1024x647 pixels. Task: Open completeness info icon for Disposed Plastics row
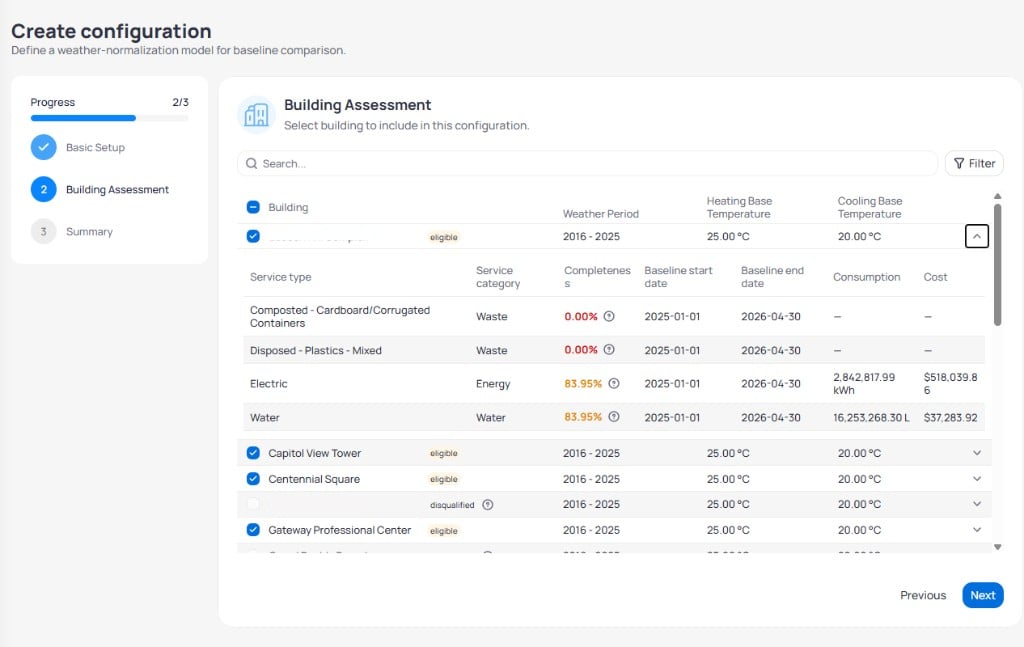(609, 349)
